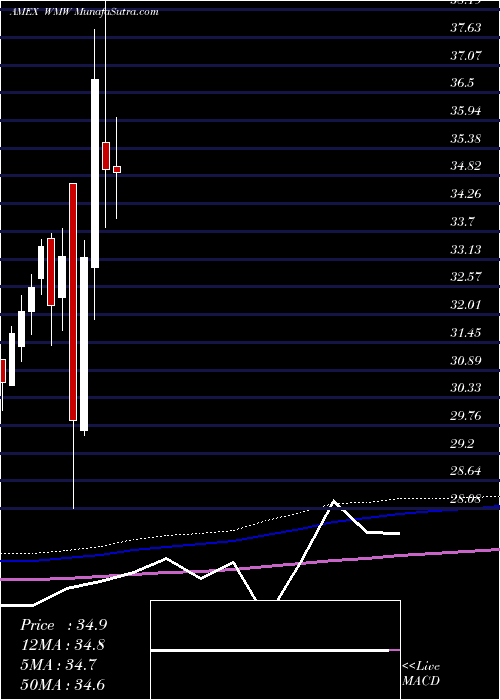Click the blue moving average line
Screen dimensions: 500x700
(x=250, y=538)
